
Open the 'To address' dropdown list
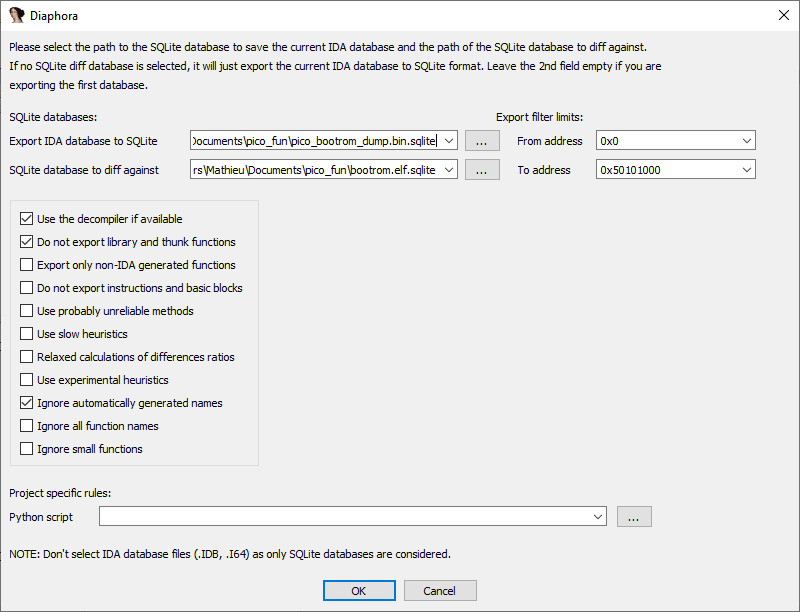[x=745, y=170]
